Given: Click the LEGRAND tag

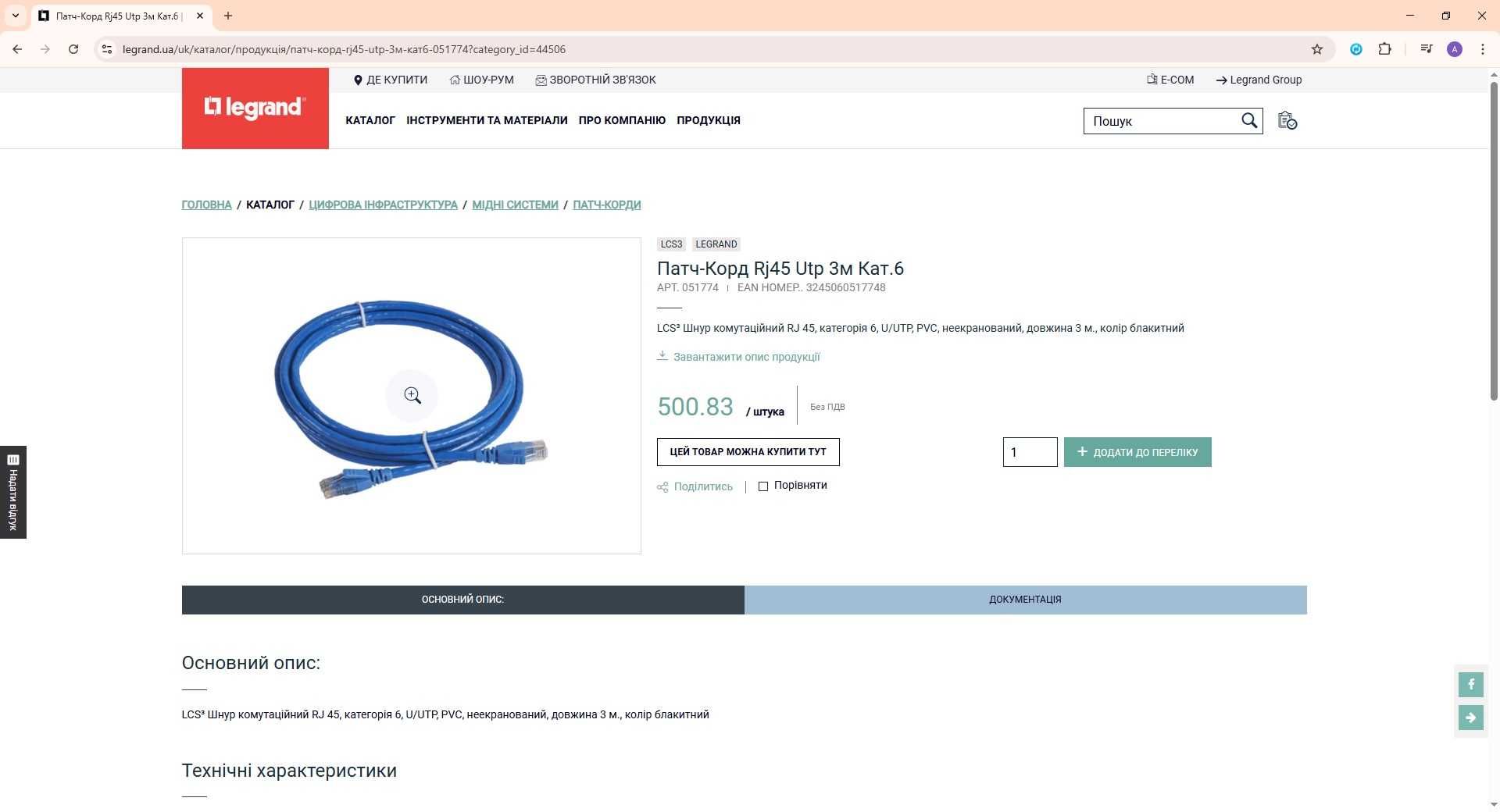Looking at the screenshot, I should (x=716, y=244).
